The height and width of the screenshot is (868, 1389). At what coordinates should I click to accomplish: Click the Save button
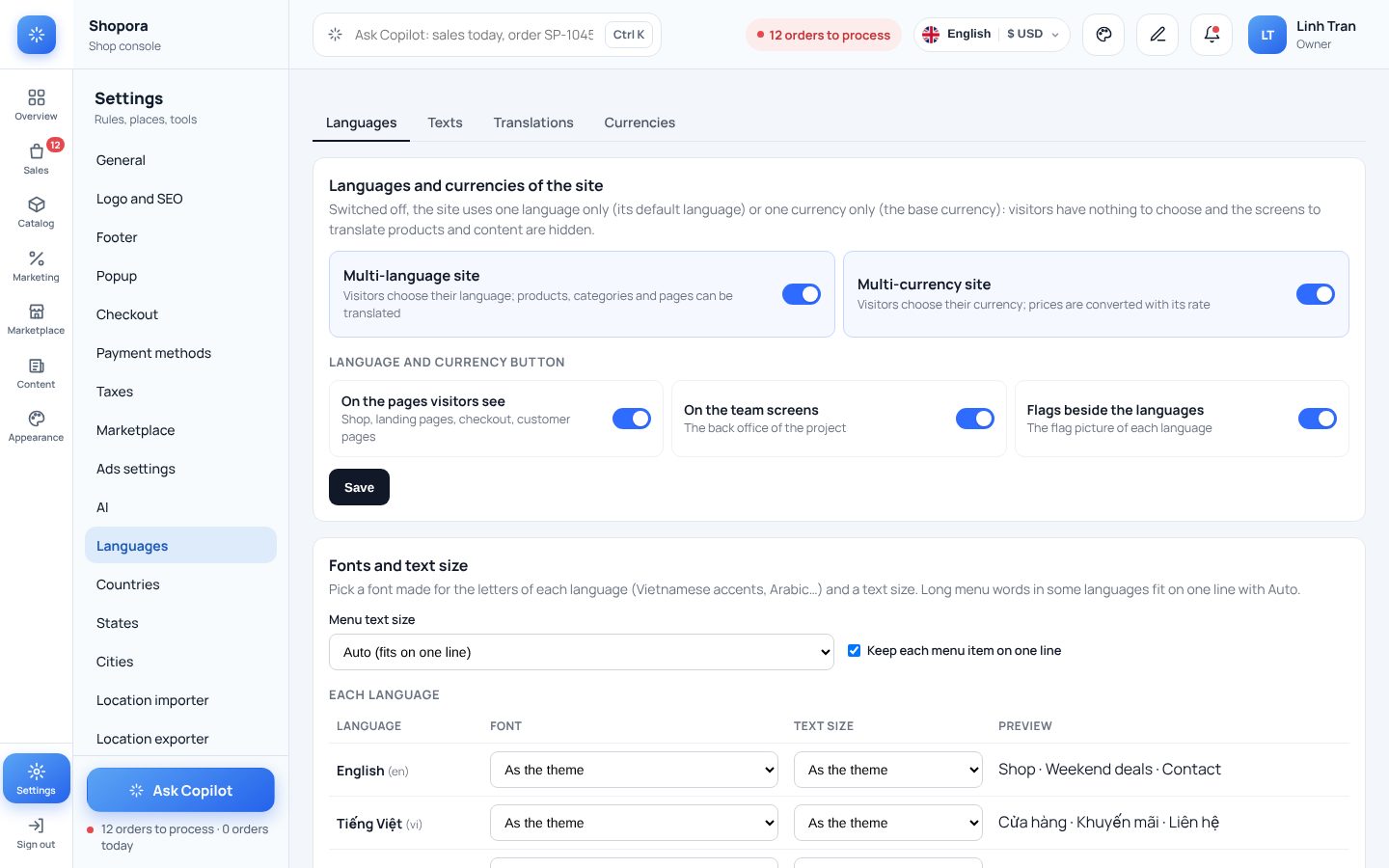[x=359, y=487]
